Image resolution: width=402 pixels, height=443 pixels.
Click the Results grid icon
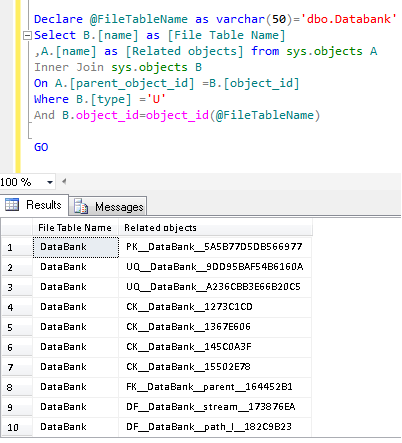(x=12, y=204)
